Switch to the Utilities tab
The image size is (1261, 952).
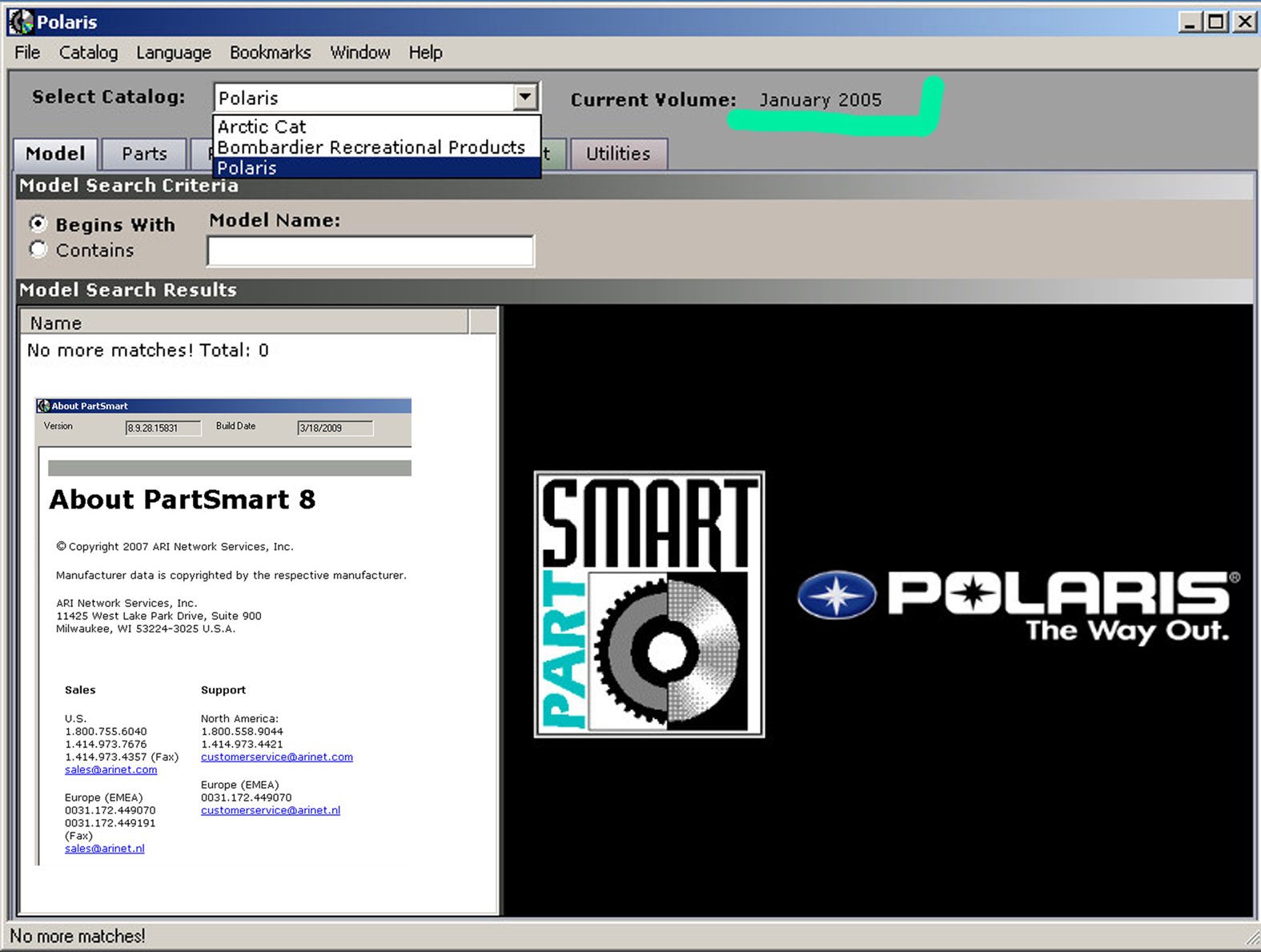617,154
